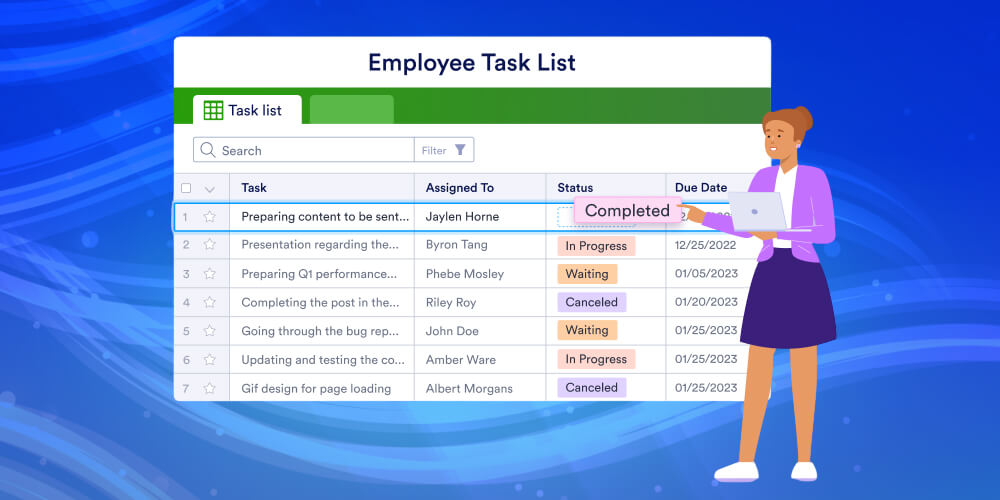Star the Amber Ware task row

point(210,359)
